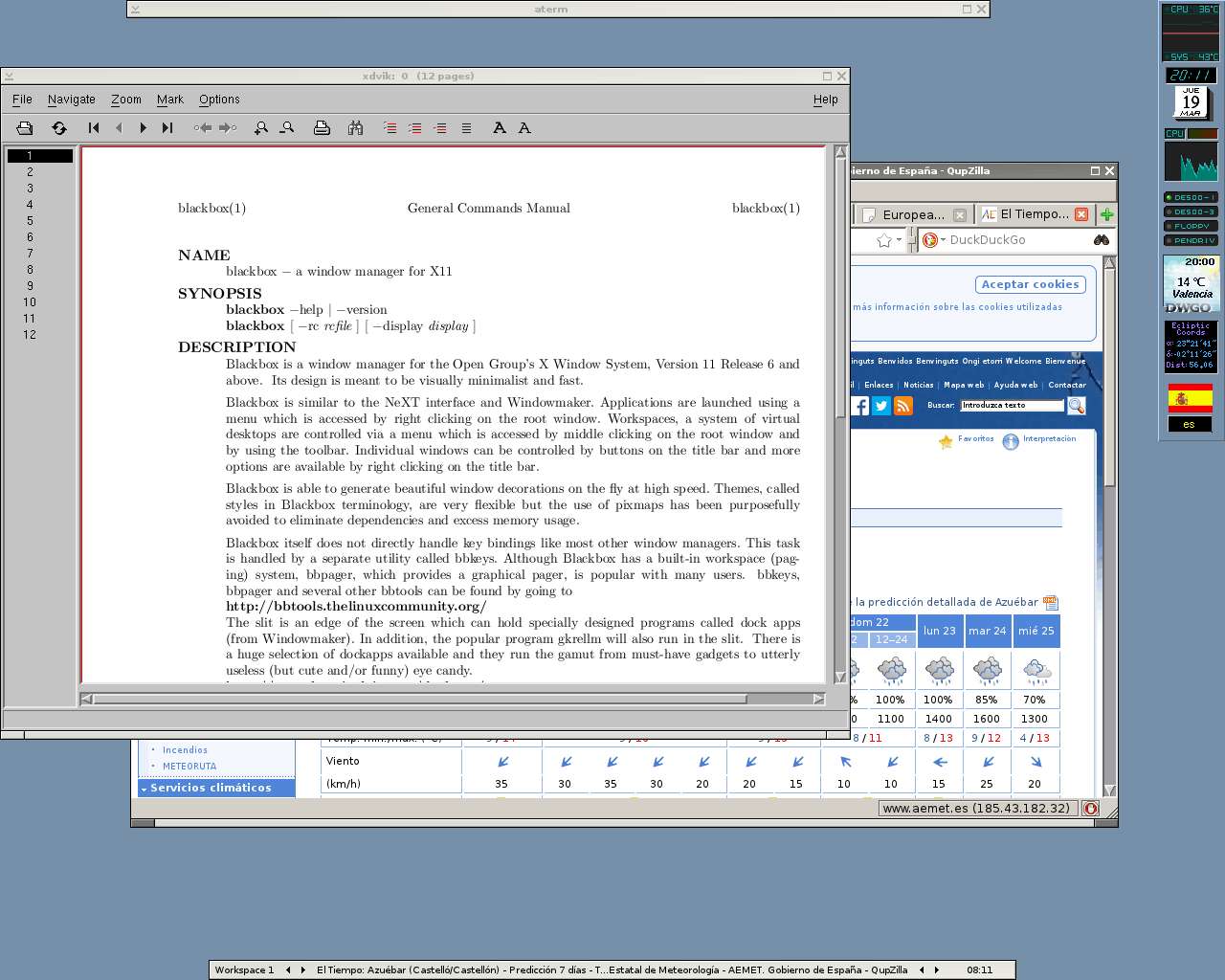Open the RSS icon next to Azuébar prediction
The height and width of the screenshot is (980, 1225).
coord(1051,602)
